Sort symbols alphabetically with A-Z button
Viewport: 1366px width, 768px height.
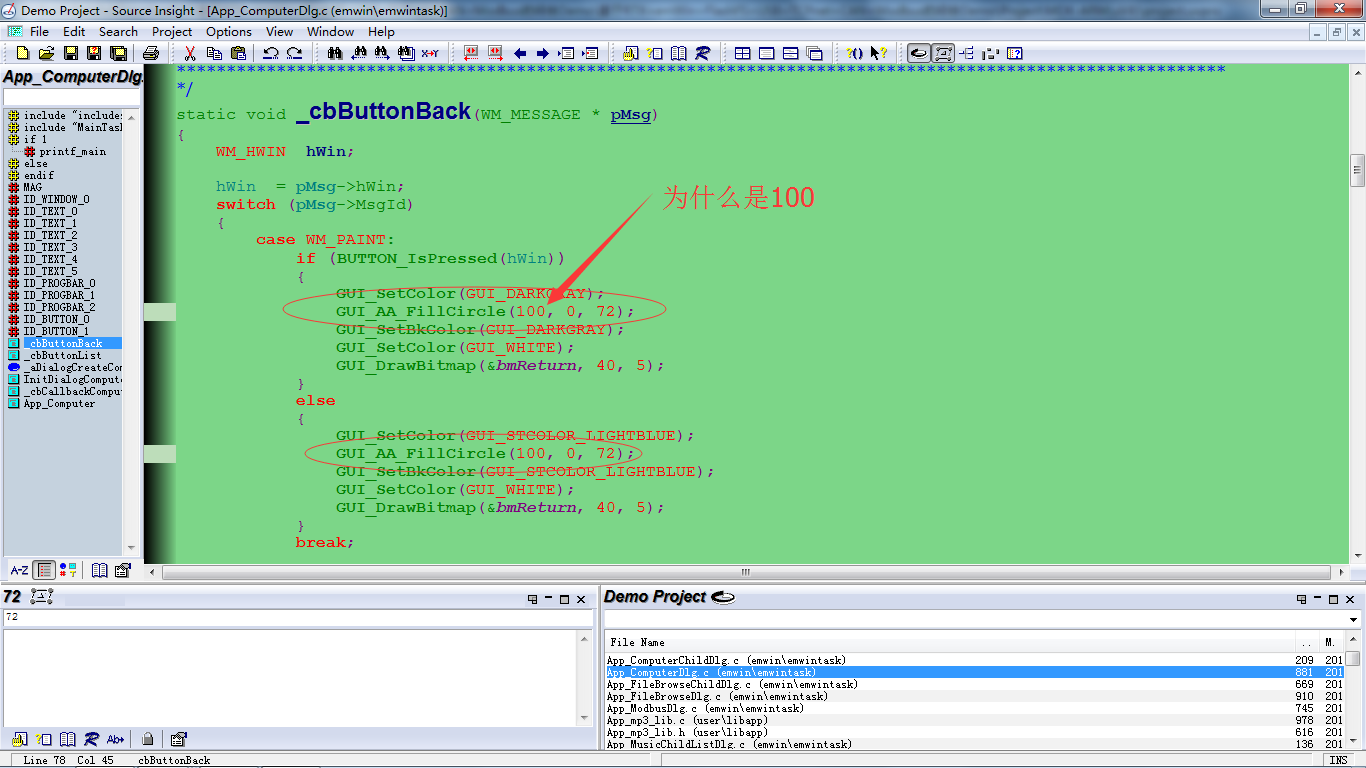[19, 570]
